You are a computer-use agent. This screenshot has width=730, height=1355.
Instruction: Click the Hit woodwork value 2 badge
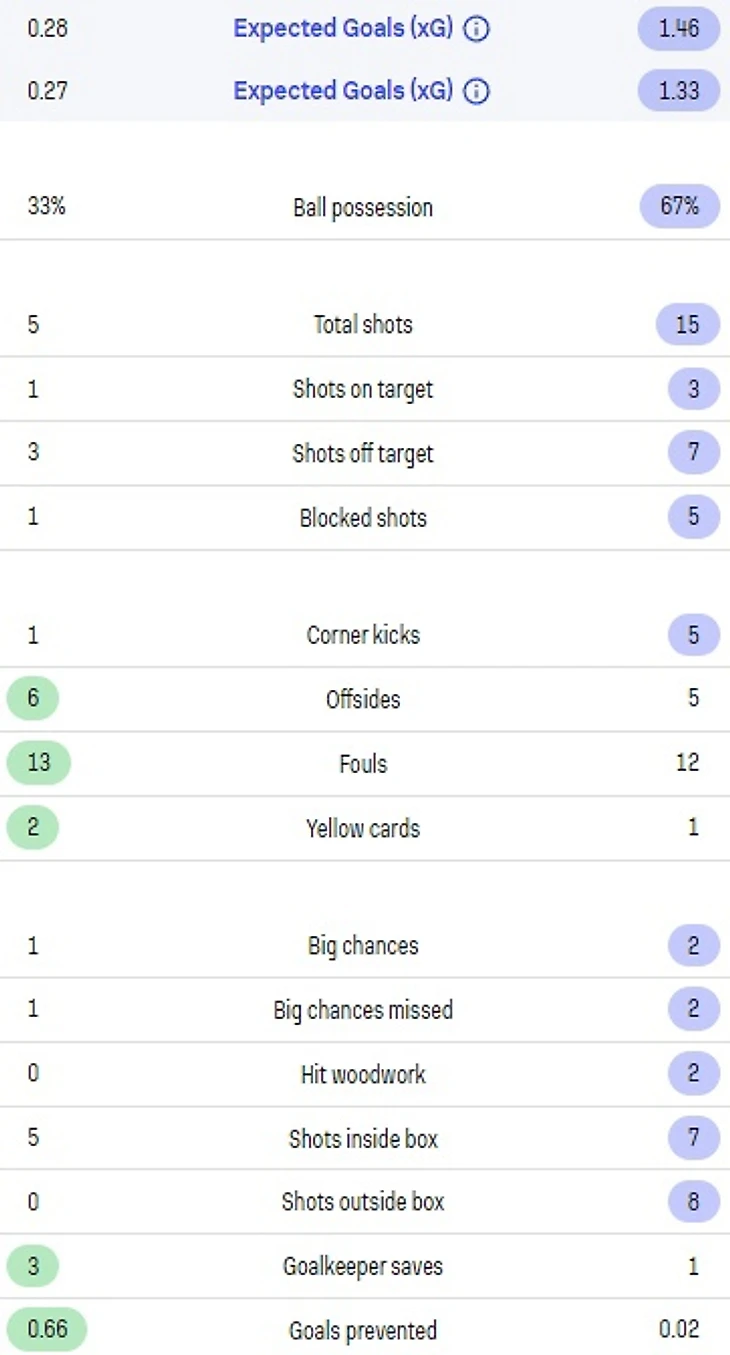tap(693, 1074)
